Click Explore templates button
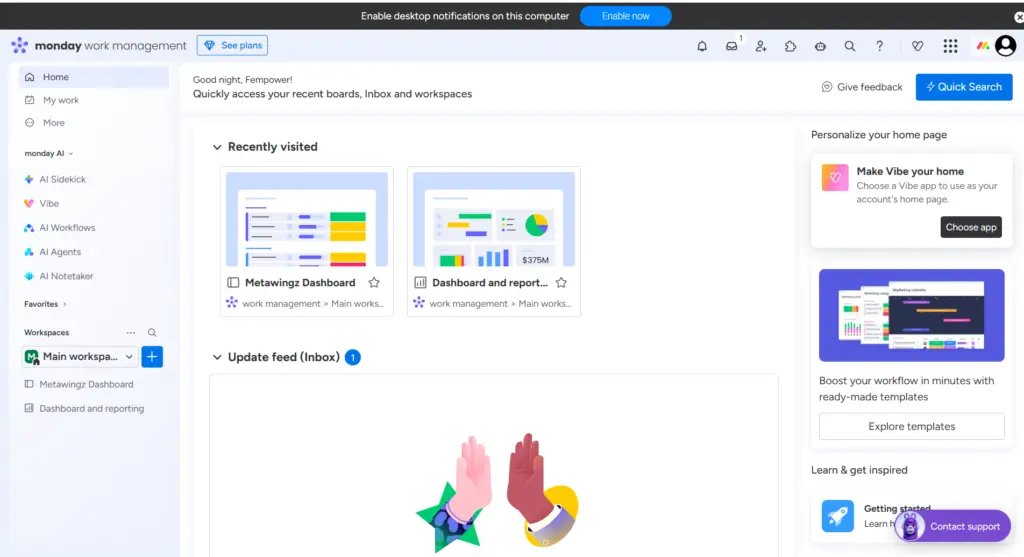 (x=912, y=426)
